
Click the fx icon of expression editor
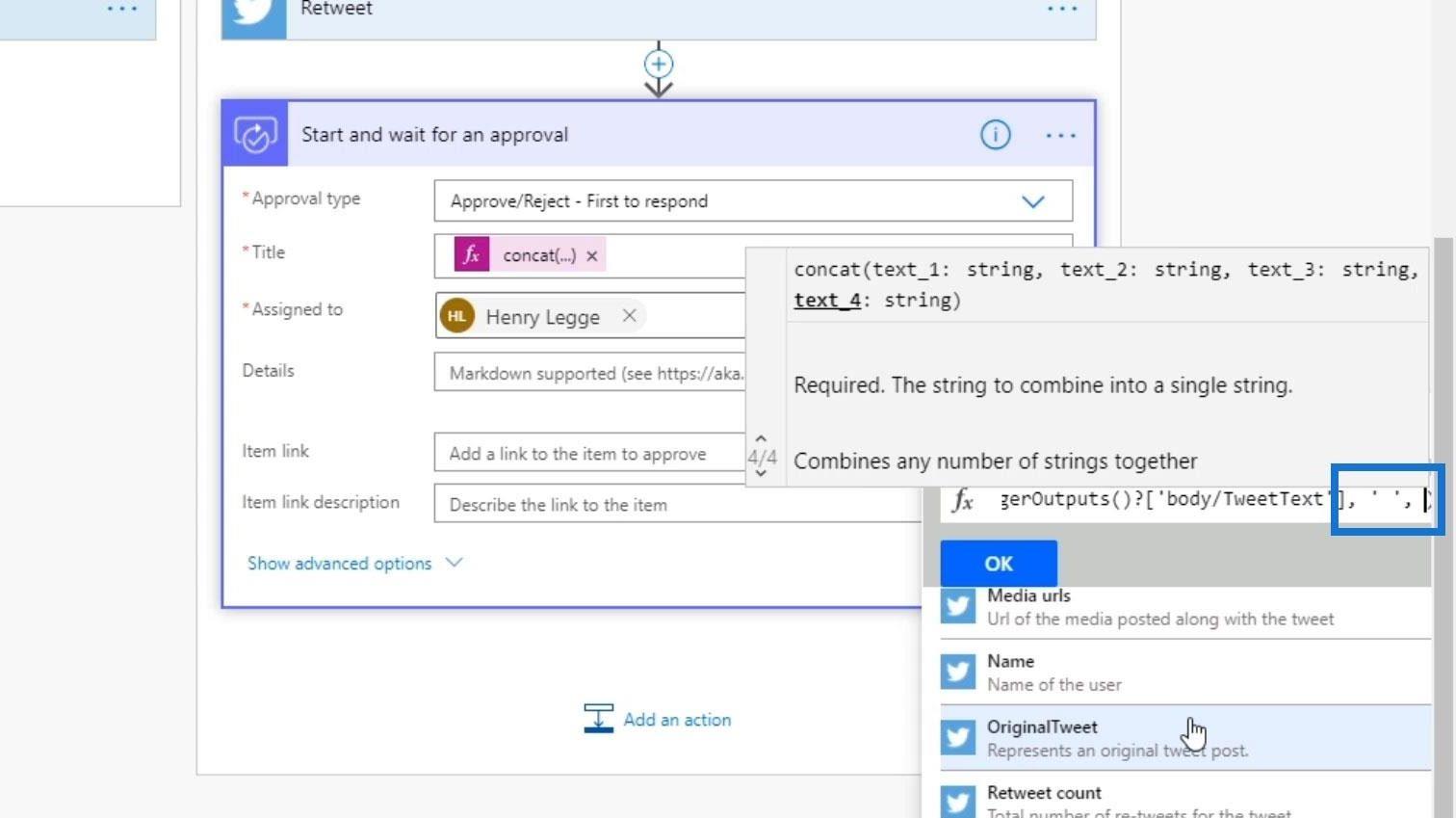(x=963, y=500)
